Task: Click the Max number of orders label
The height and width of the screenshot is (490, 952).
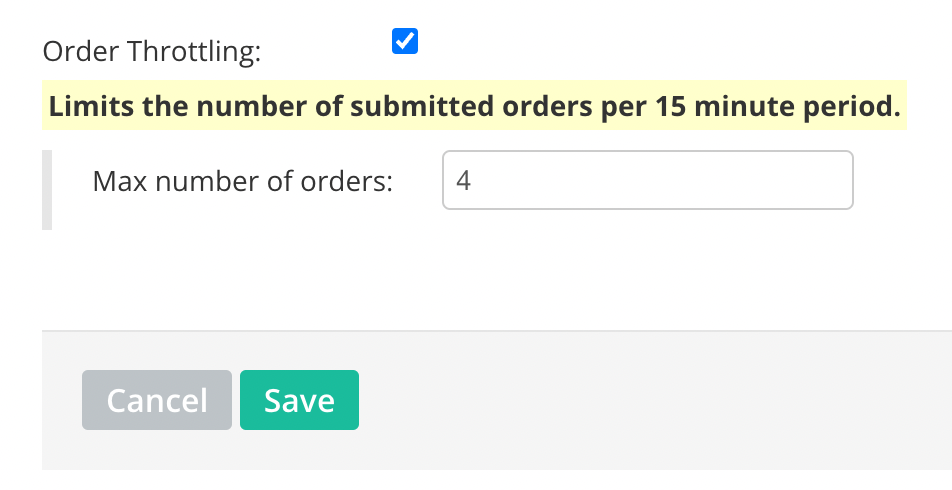Action: click(242, 181)
